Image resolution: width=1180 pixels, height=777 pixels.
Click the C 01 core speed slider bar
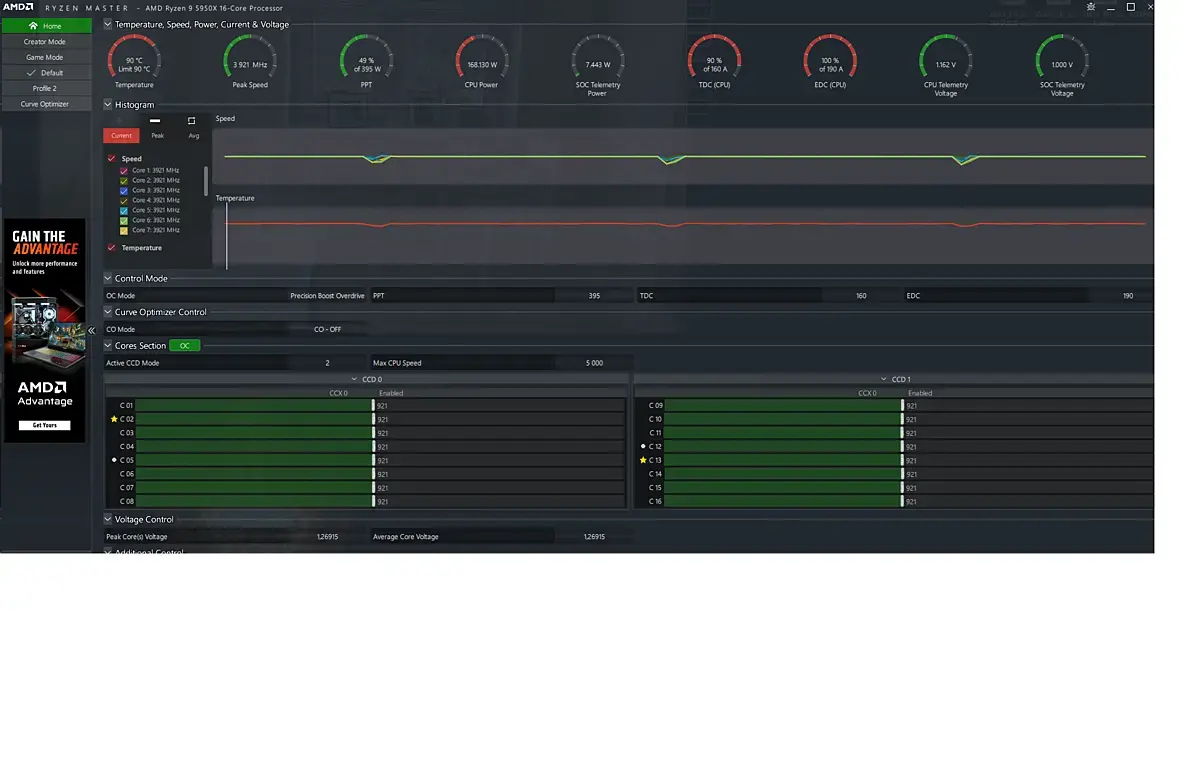[x=254, y=406]
